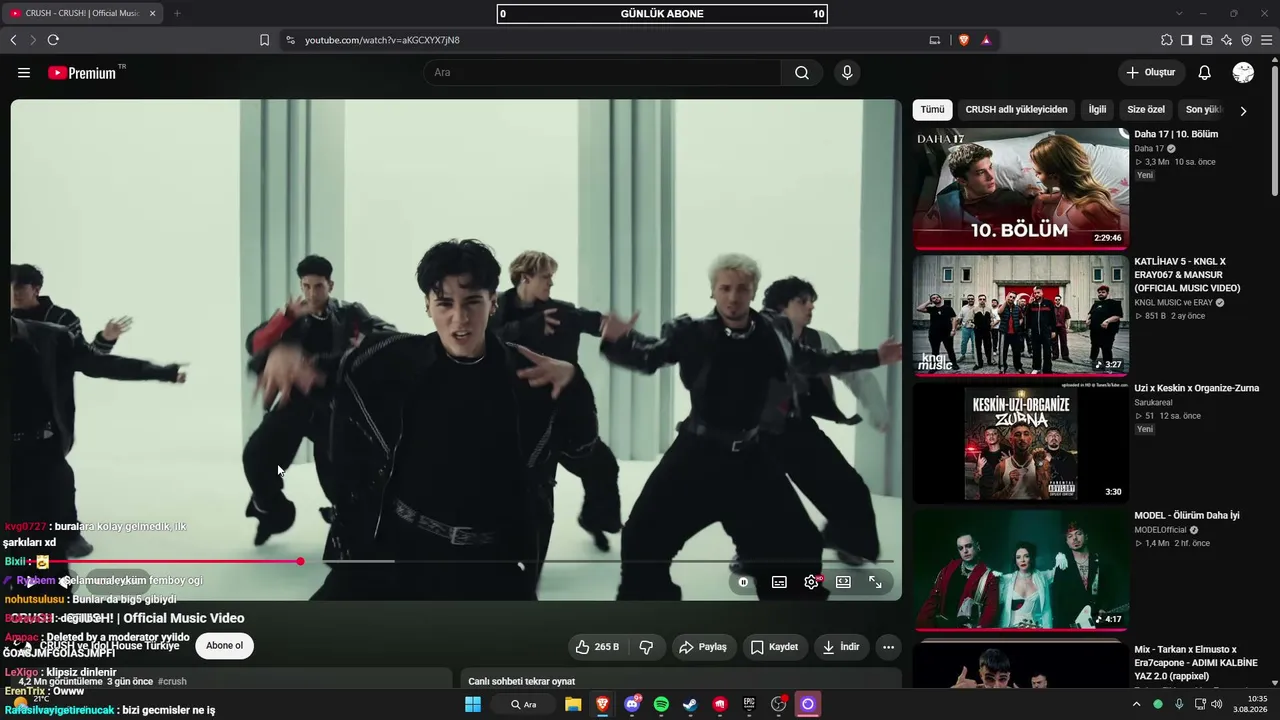Show hidden system tray icons
This screenshot has height=720, width=1280.
point(1136,705)
